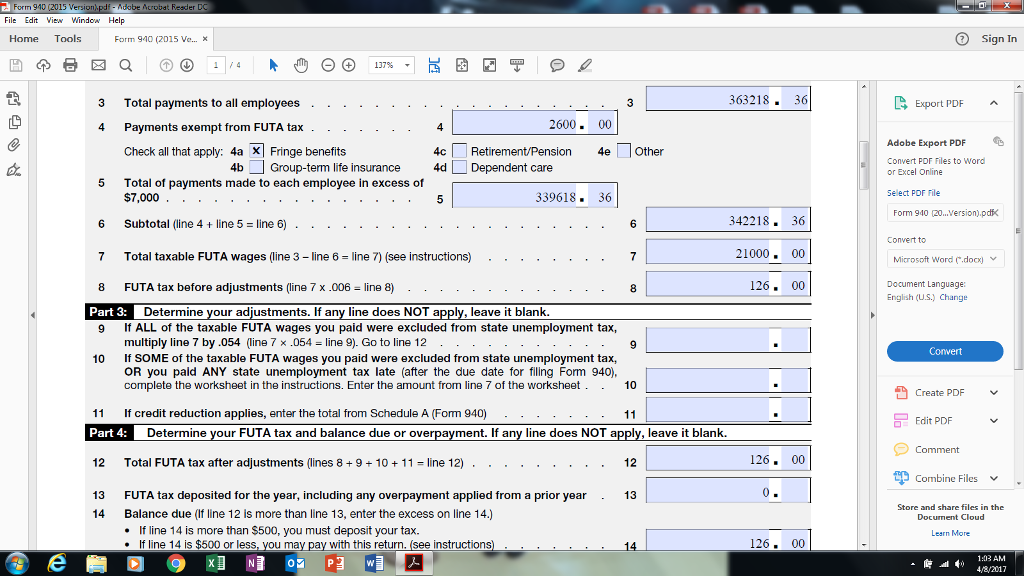
Task: Check the 4d Dependent care box
Action: (x=459, y=167)
